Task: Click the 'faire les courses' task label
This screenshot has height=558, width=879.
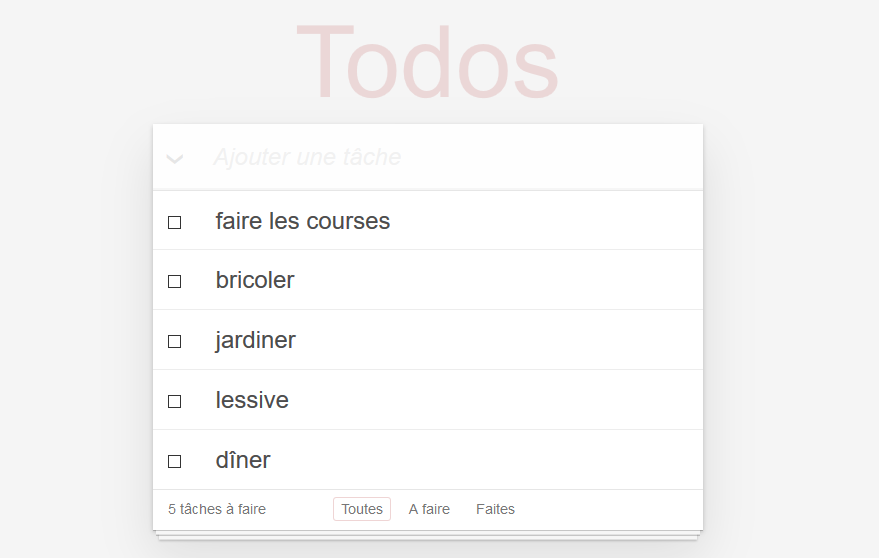Action: (302, 221)
